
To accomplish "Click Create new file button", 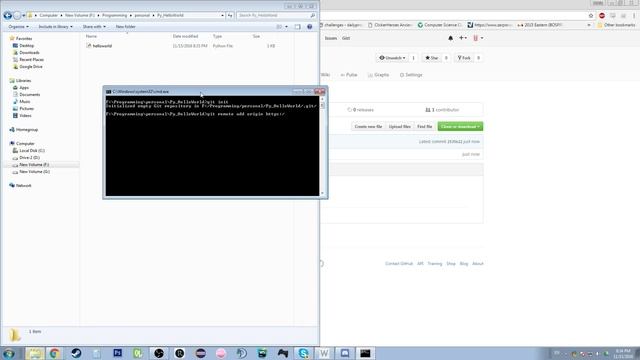I will point(368,127).
